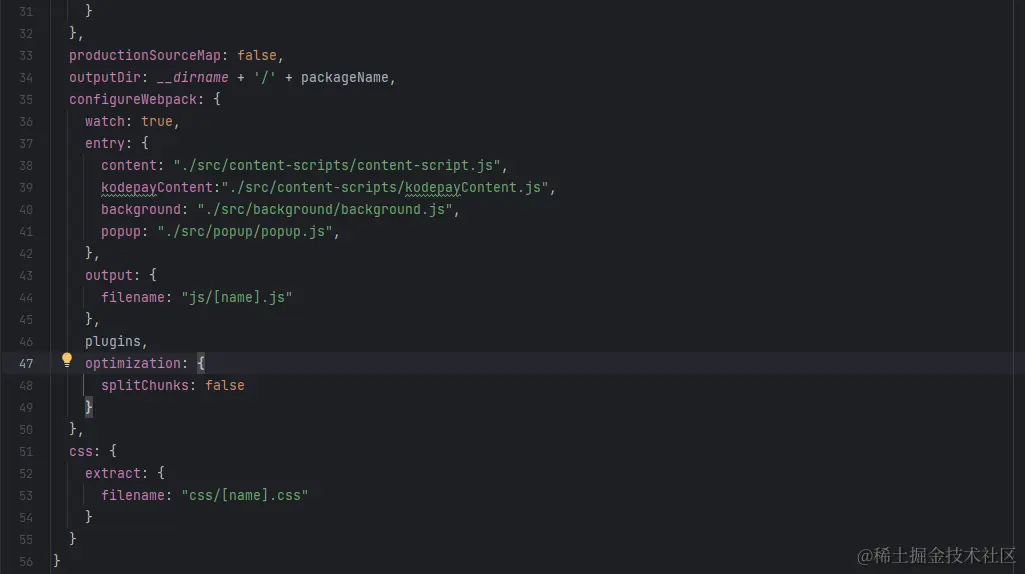The image size is (1025, 574).
Task: Click the yellow lightbulb quick-fix icon
Action: point(67,360)
